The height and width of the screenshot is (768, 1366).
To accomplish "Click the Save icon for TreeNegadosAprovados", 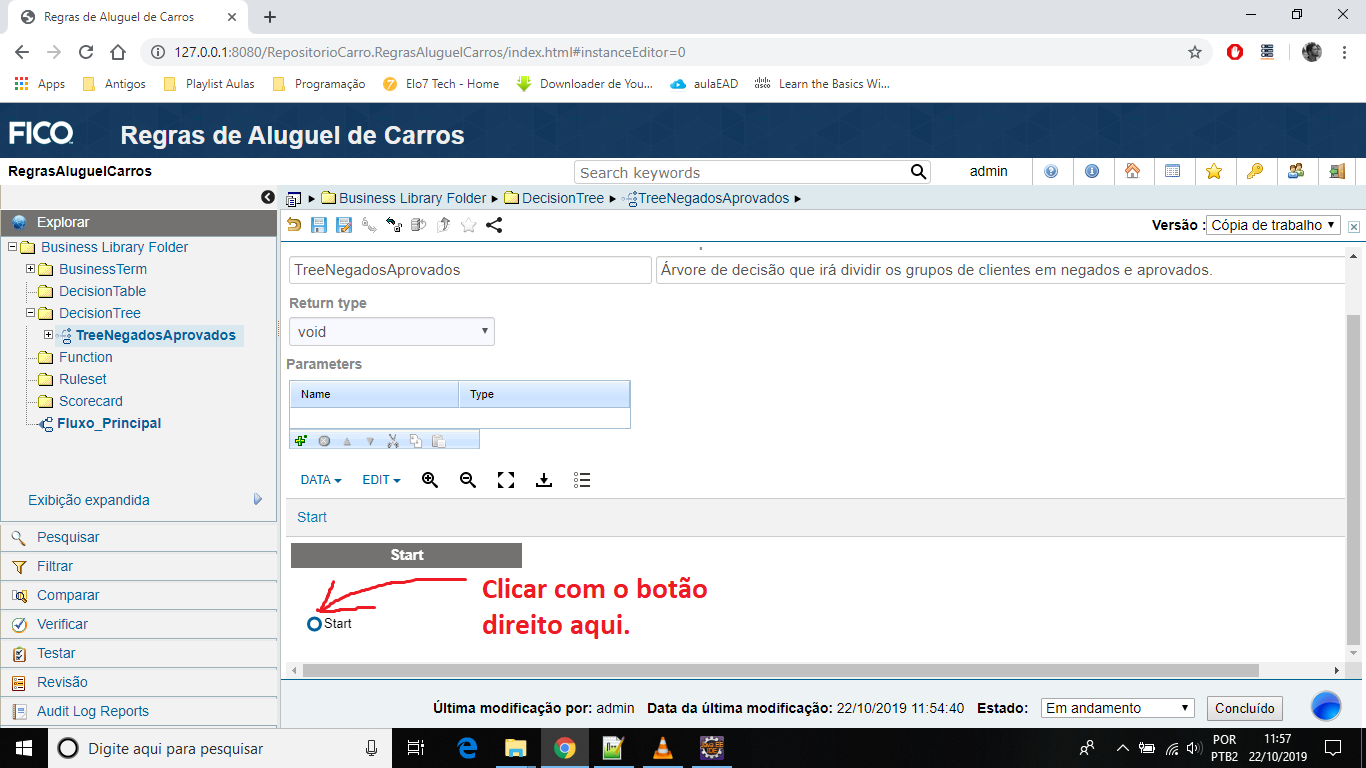I will click(x=319, y=226).
